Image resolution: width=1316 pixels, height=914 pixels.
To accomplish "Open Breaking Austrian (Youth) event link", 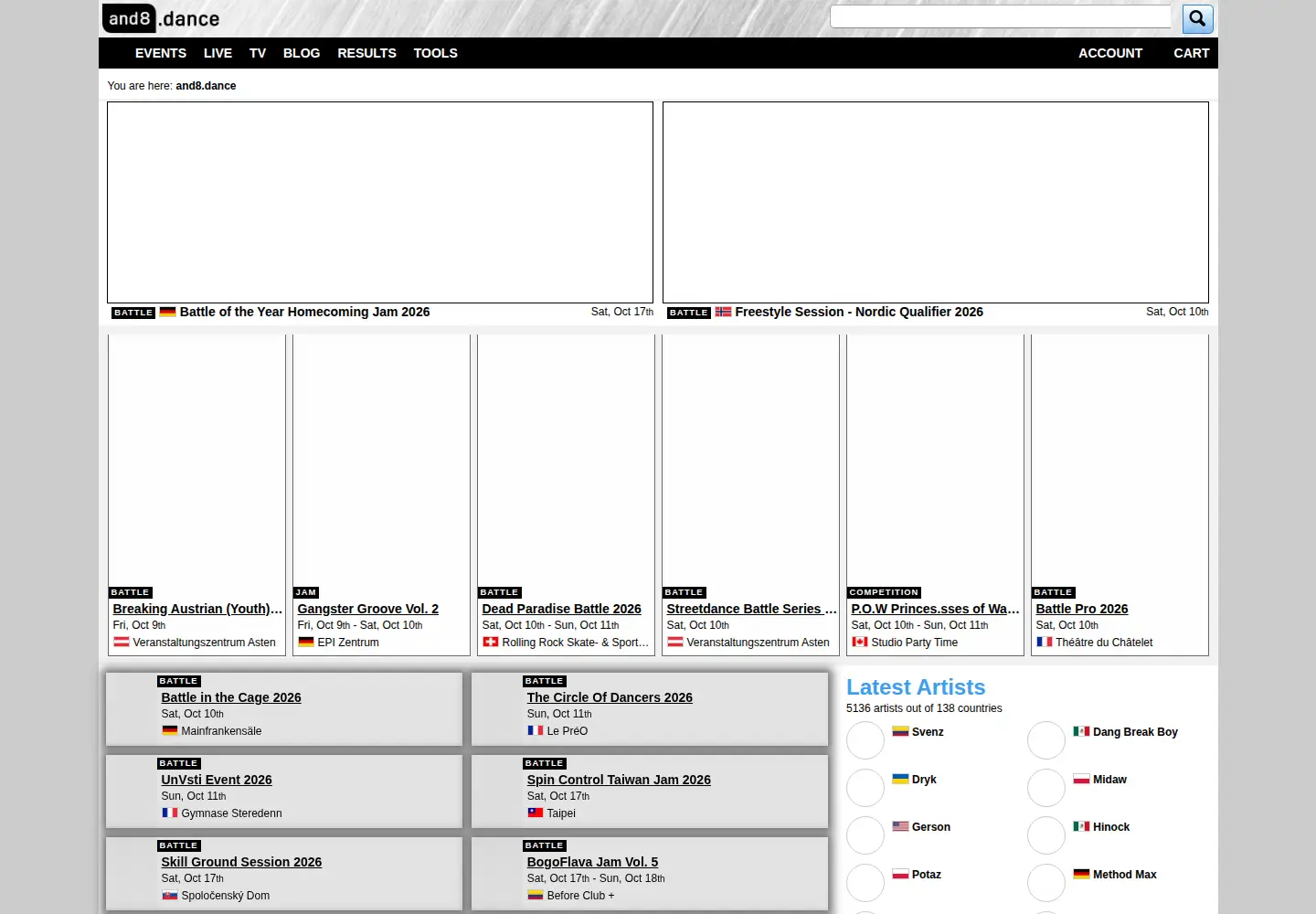I will tap(197, 609).
